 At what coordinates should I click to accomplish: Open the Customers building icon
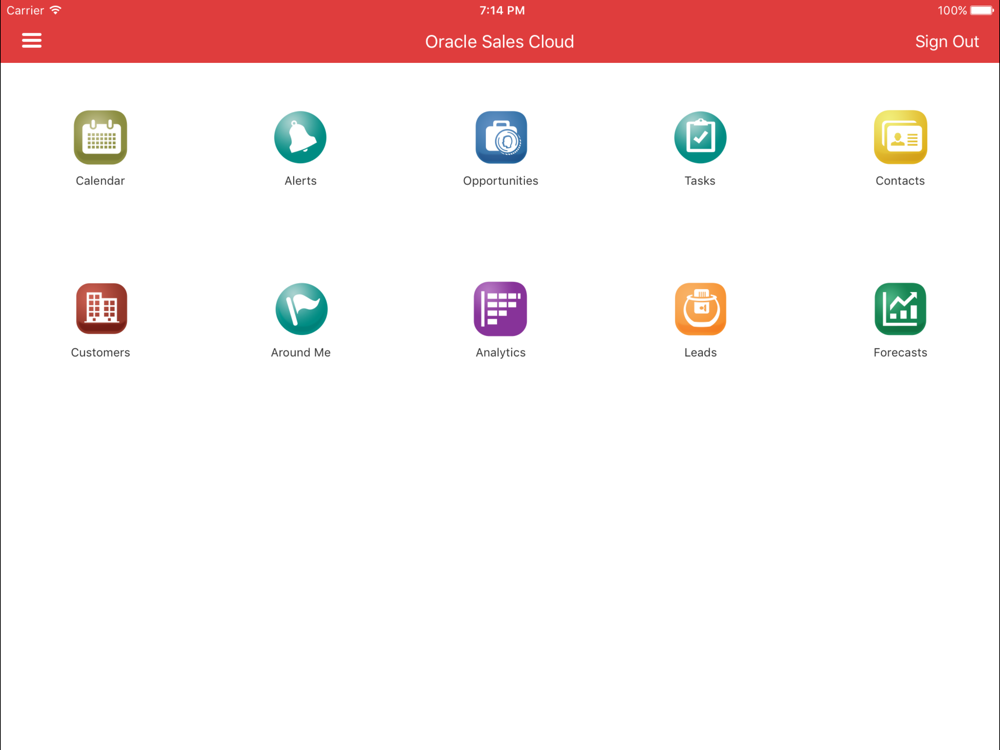[101, 309]
